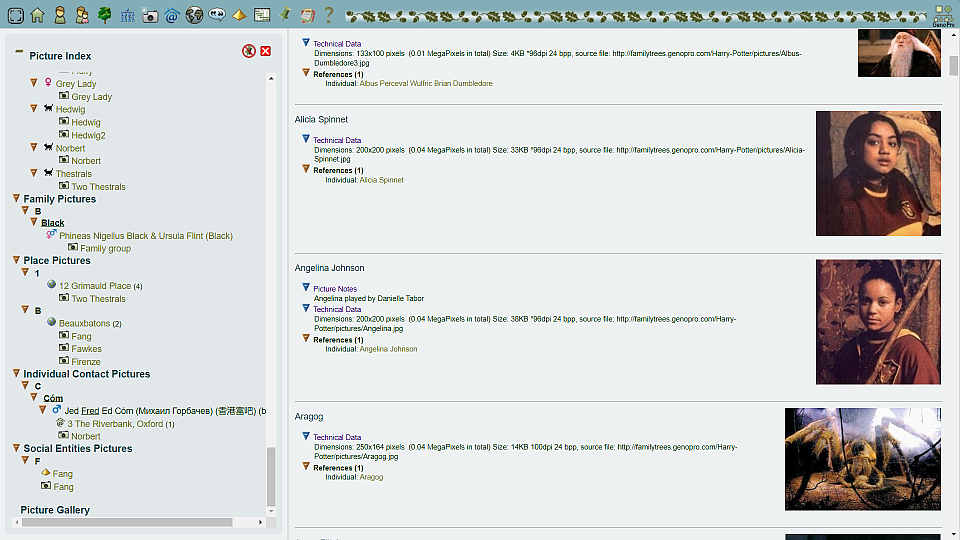Screen dimensions: 960x540
Task: Open help with the question mark icon
Action: tap(329, 15)
